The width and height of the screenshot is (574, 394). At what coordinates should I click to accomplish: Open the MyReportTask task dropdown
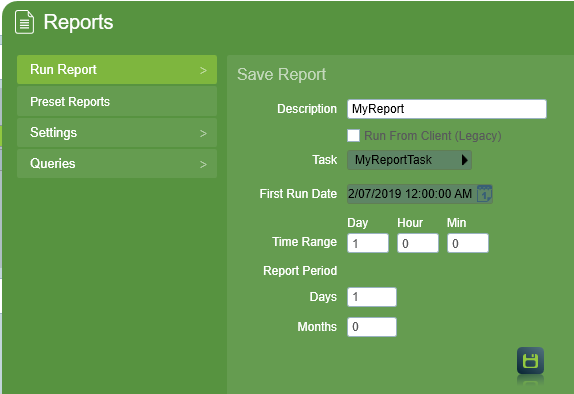tap(409, 160)
